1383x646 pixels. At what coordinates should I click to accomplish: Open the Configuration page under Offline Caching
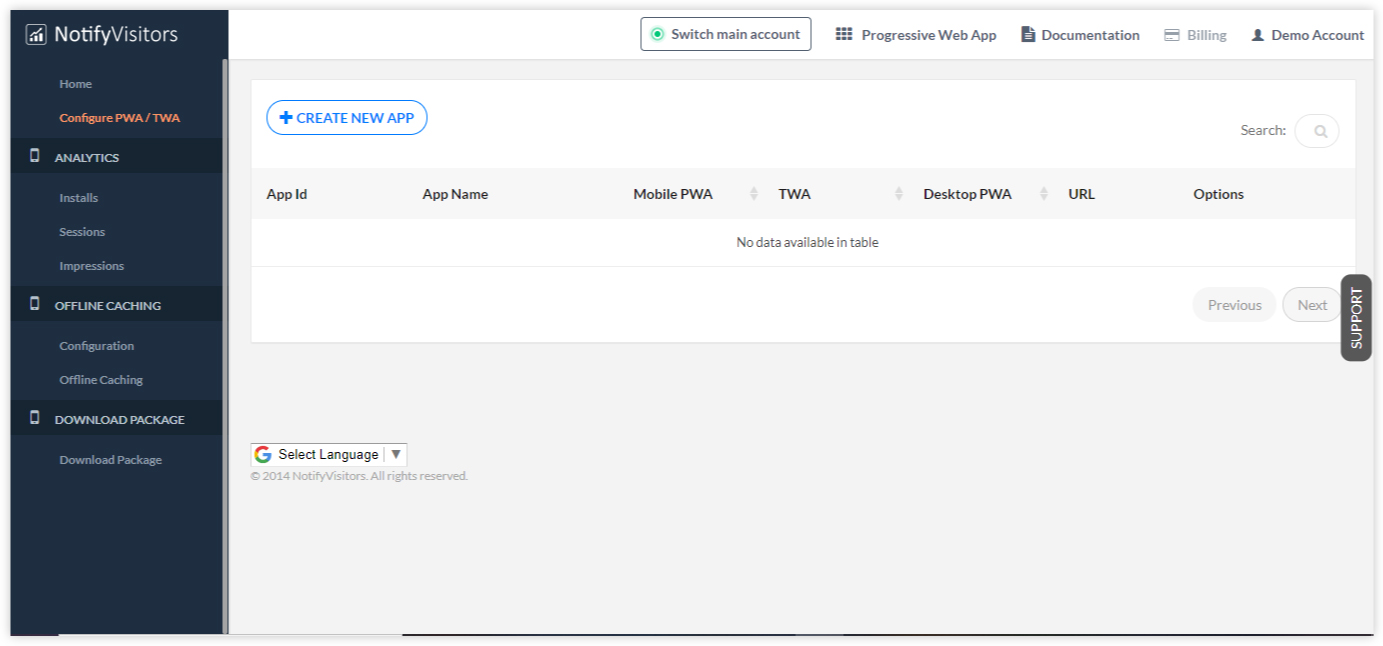coord(96,346)
